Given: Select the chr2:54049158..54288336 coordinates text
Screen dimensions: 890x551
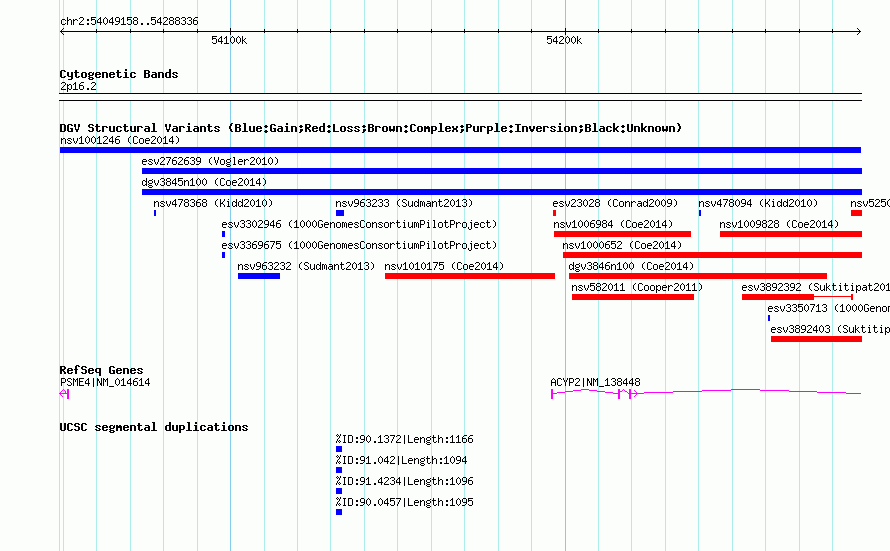Looking at the screenshot, I should (129, 21).
